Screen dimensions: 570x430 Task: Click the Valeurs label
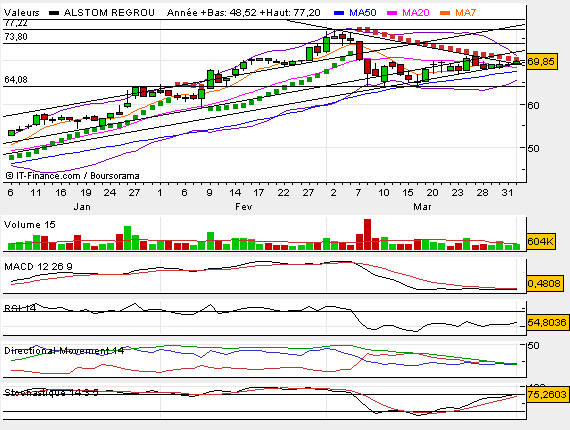pos(21,13)
